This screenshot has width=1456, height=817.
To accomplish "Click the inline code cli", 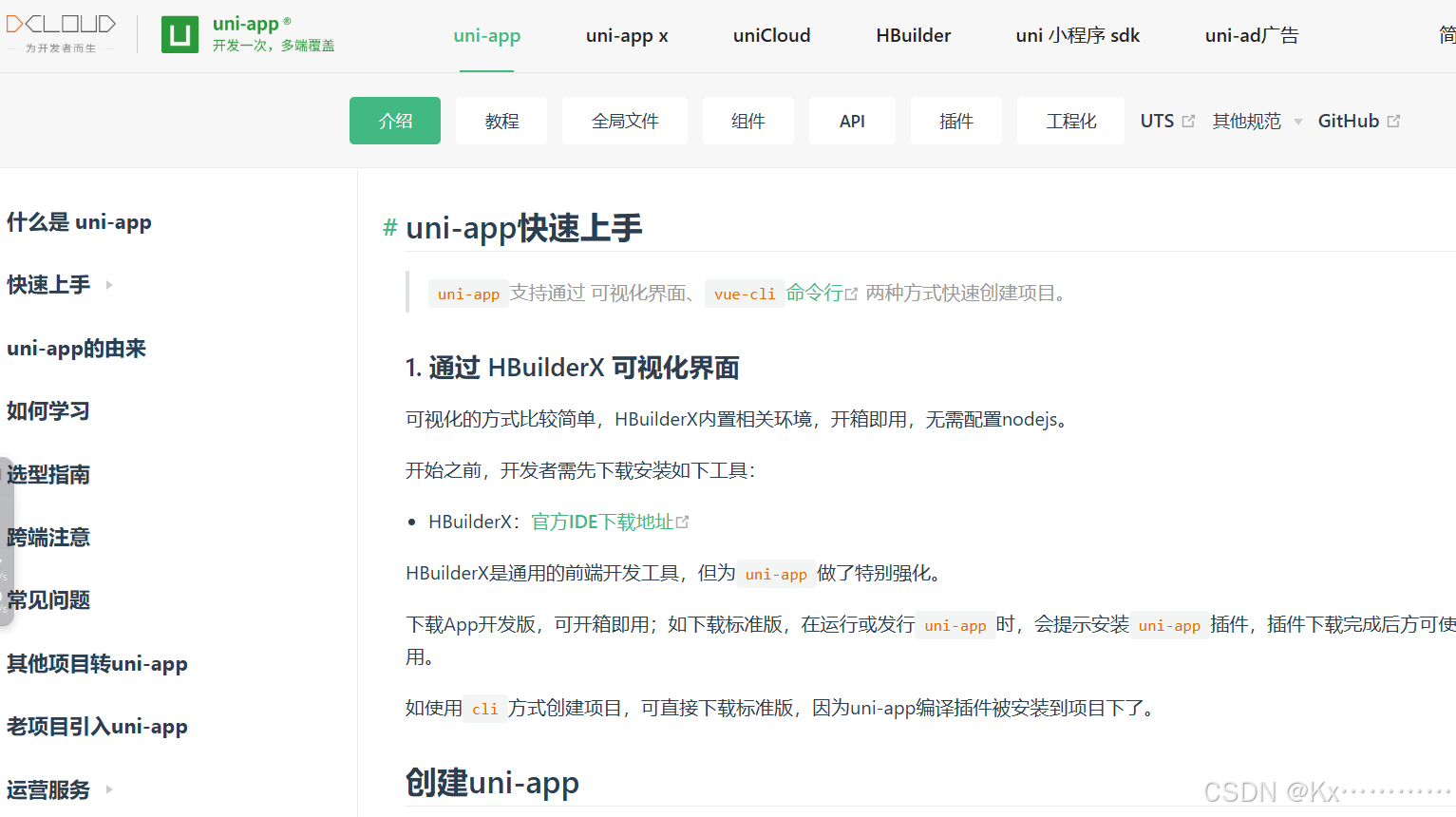I will pos(484,709).
